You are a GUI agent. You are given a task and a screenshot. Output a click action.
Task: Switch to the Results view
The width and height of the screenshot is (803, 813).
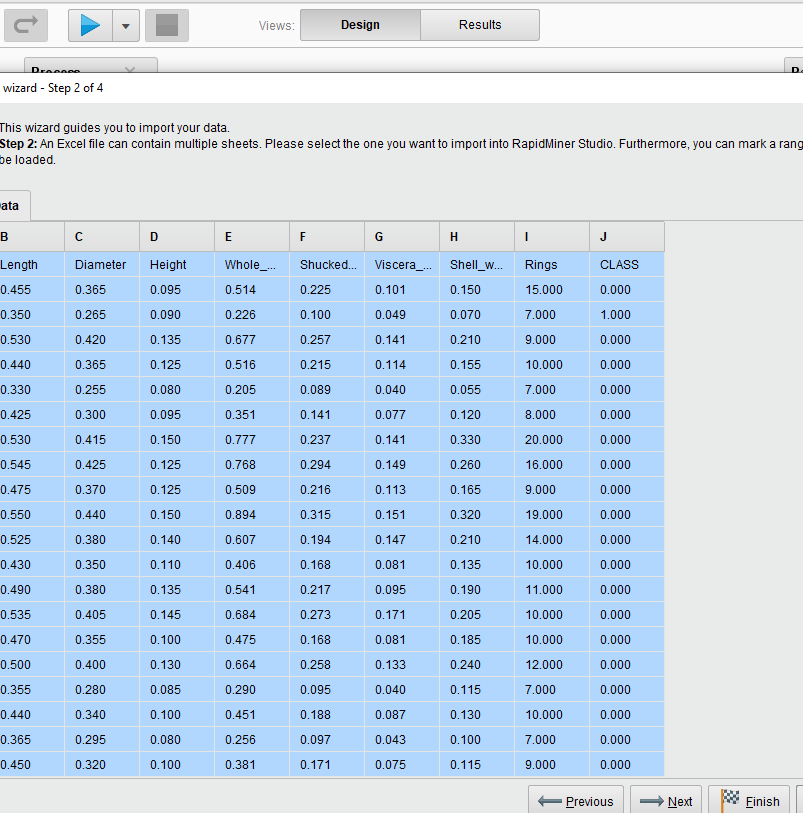(x=480, y=25)
